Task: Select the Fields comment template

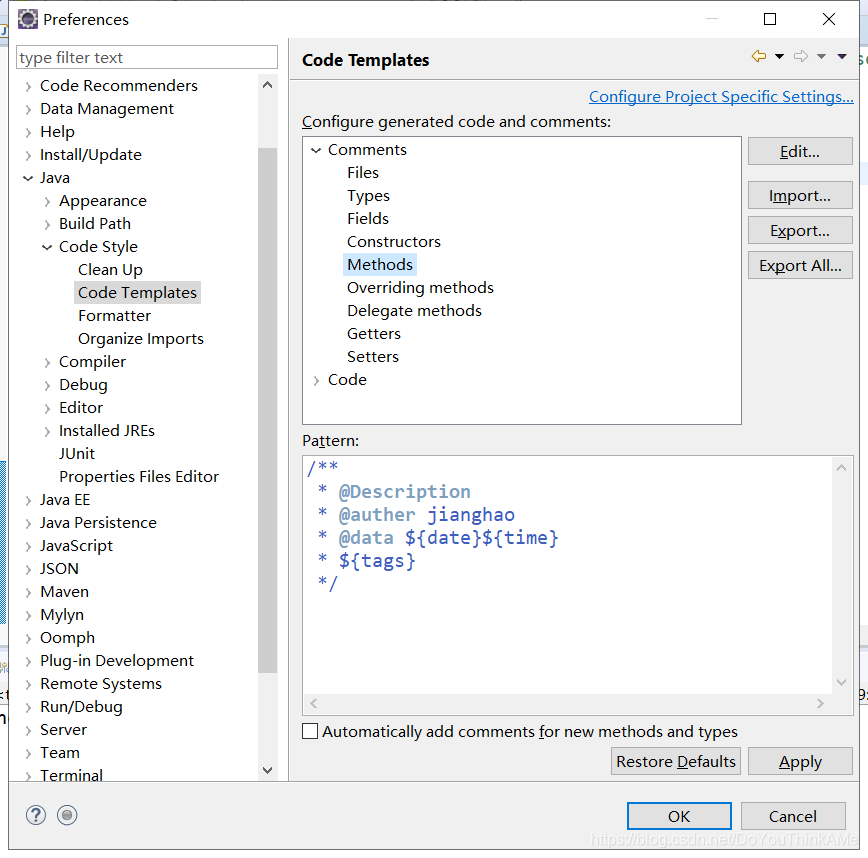Action: [368, 219]
